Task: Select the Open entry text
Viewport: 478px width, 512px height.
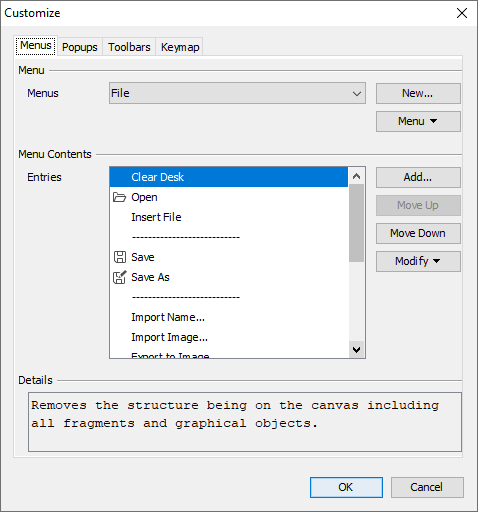Action: point(144,197)
